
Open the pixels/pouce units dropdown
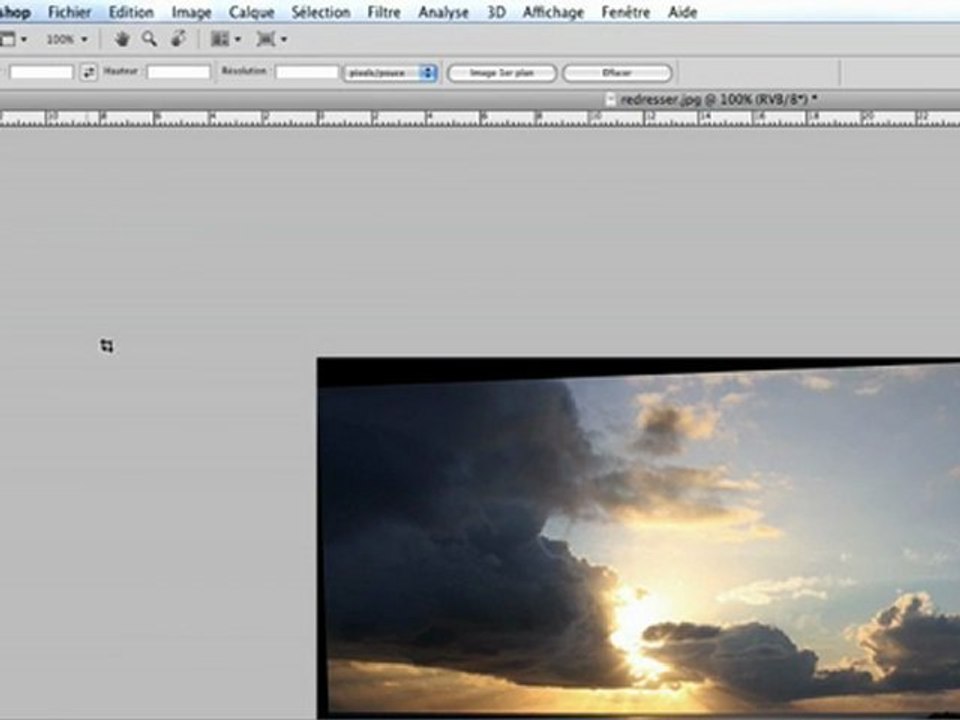coord(390,73)
